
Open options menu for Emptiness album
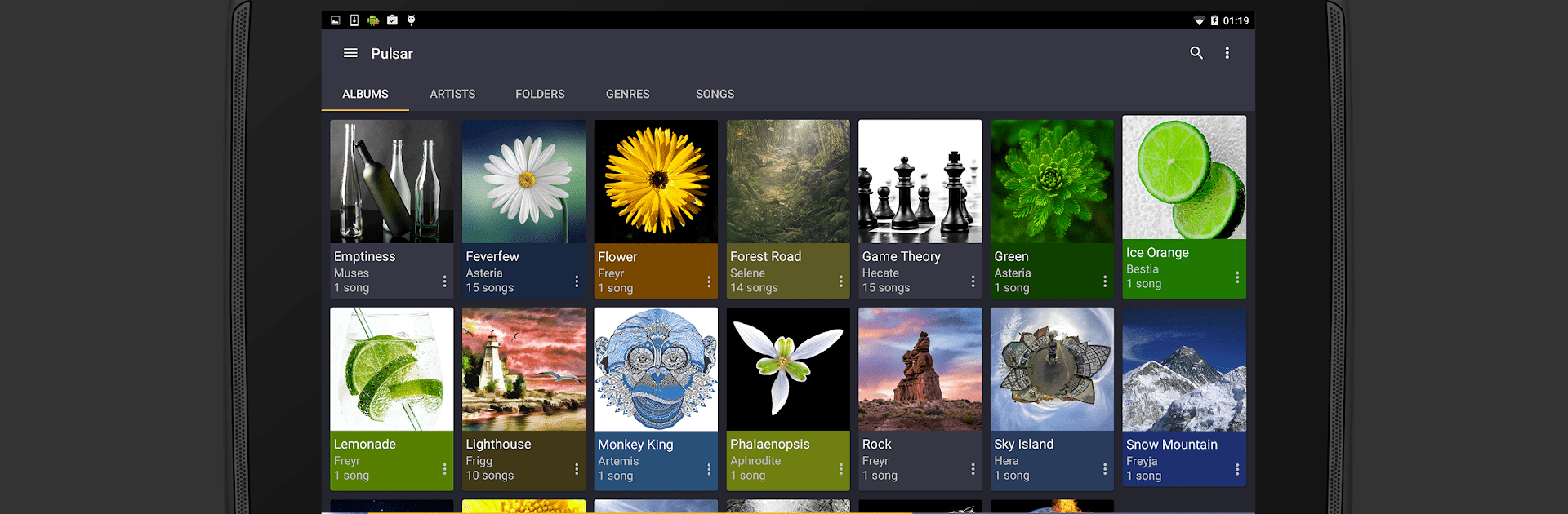tap(444, 281)
